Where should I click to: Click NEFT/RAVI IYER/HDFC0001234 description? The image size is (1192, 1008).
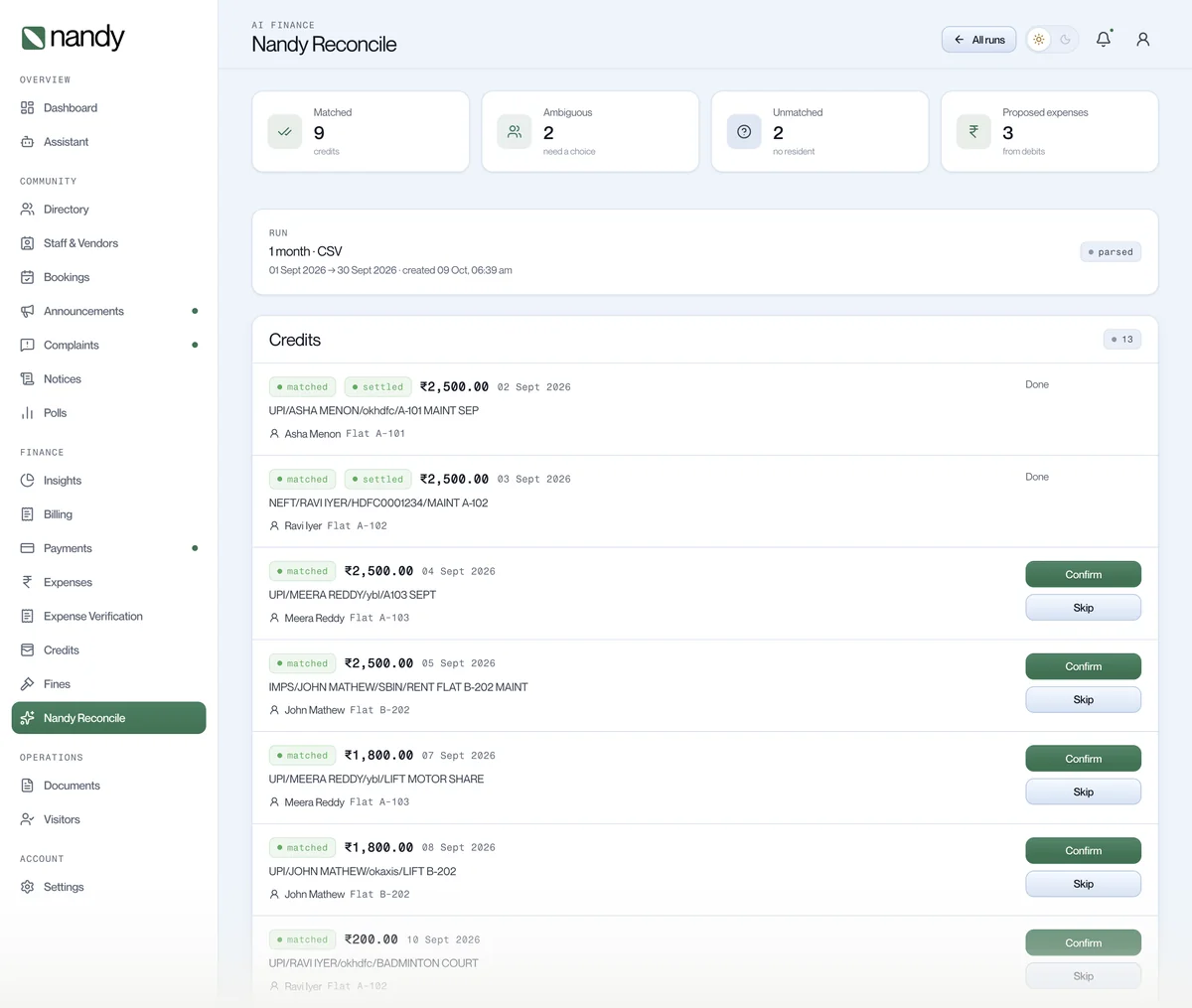pos(378,503)
